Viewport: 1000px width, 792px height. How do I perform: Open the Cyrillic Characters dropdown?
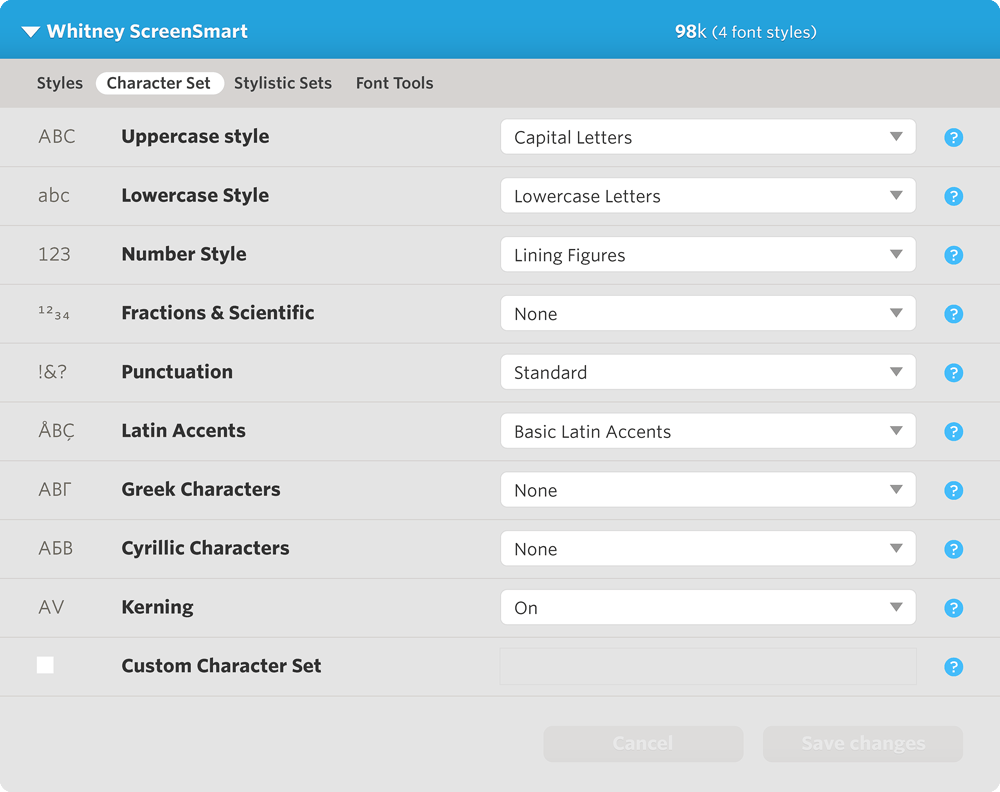coord(708,548)
